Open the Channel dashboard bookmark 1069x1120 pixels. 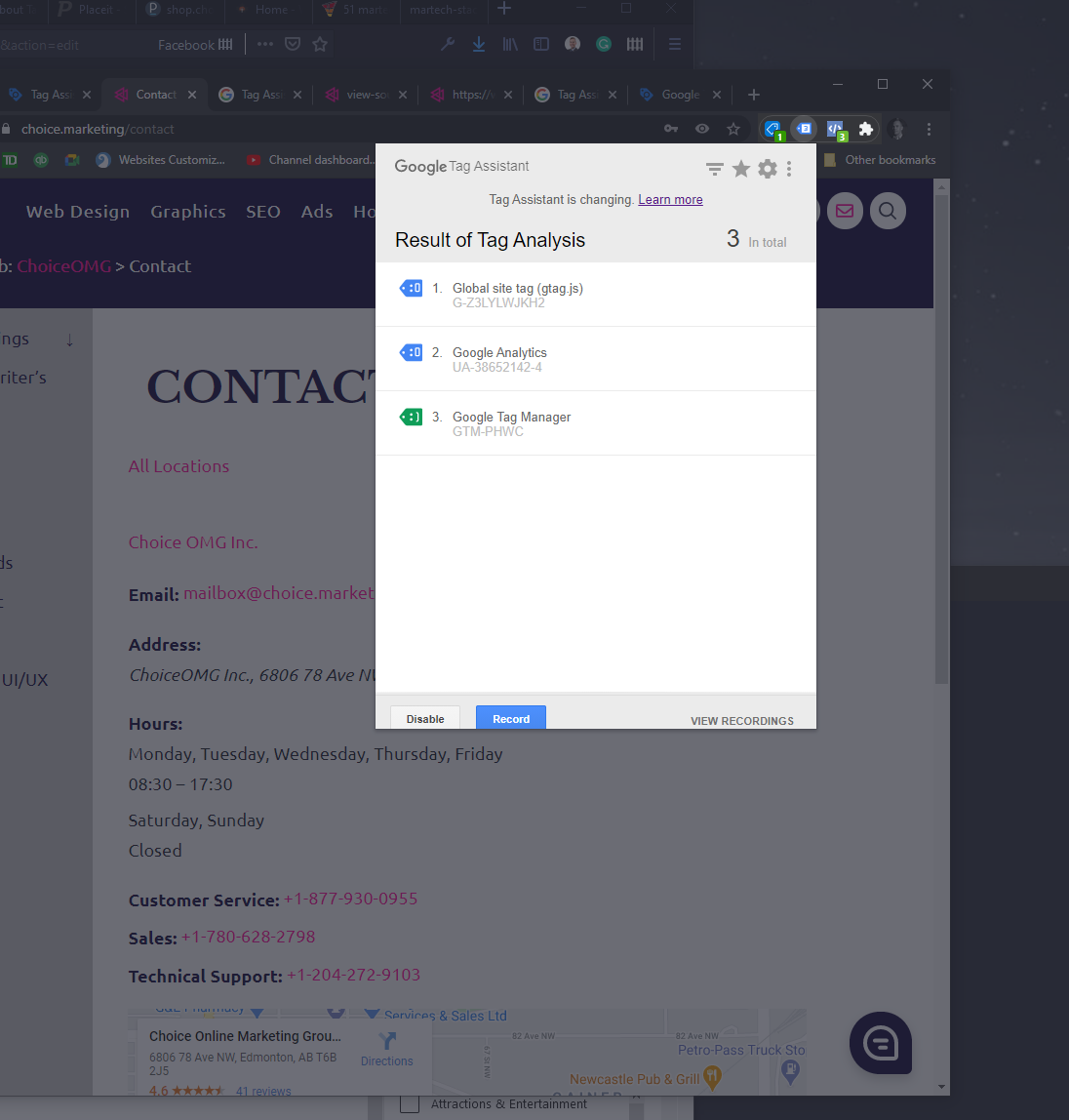[x=310, y=160]
